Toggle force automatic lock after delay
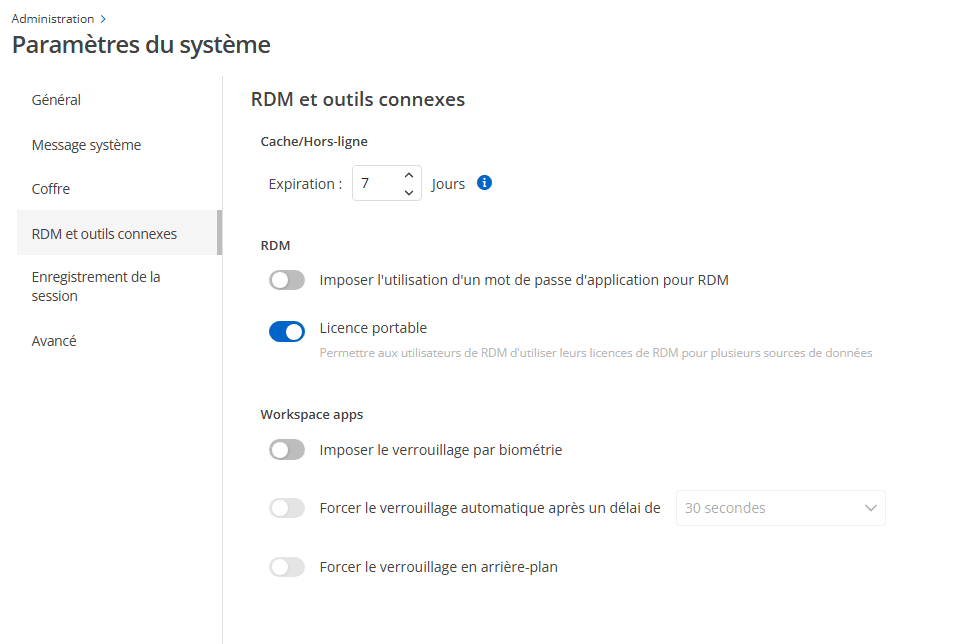 pos(287,508)
